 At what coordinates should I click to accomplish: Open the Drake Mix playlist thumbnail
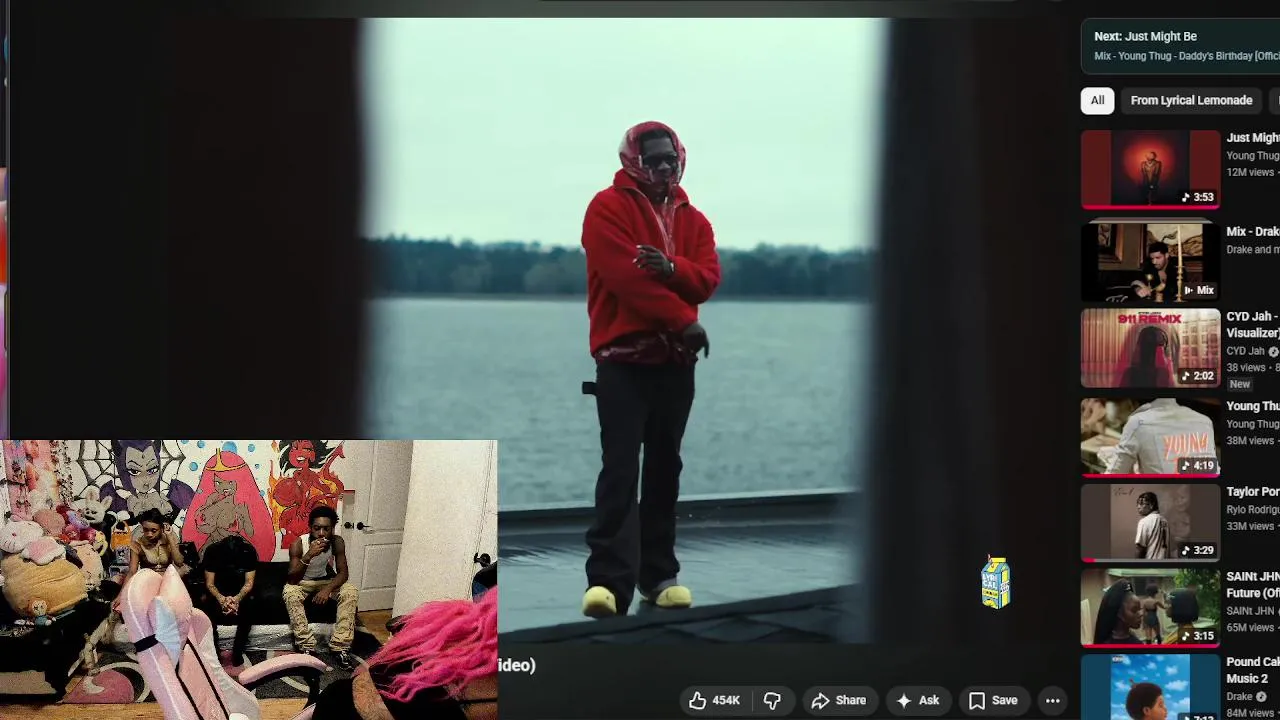pyautogui.click(x=1150, y=261)
